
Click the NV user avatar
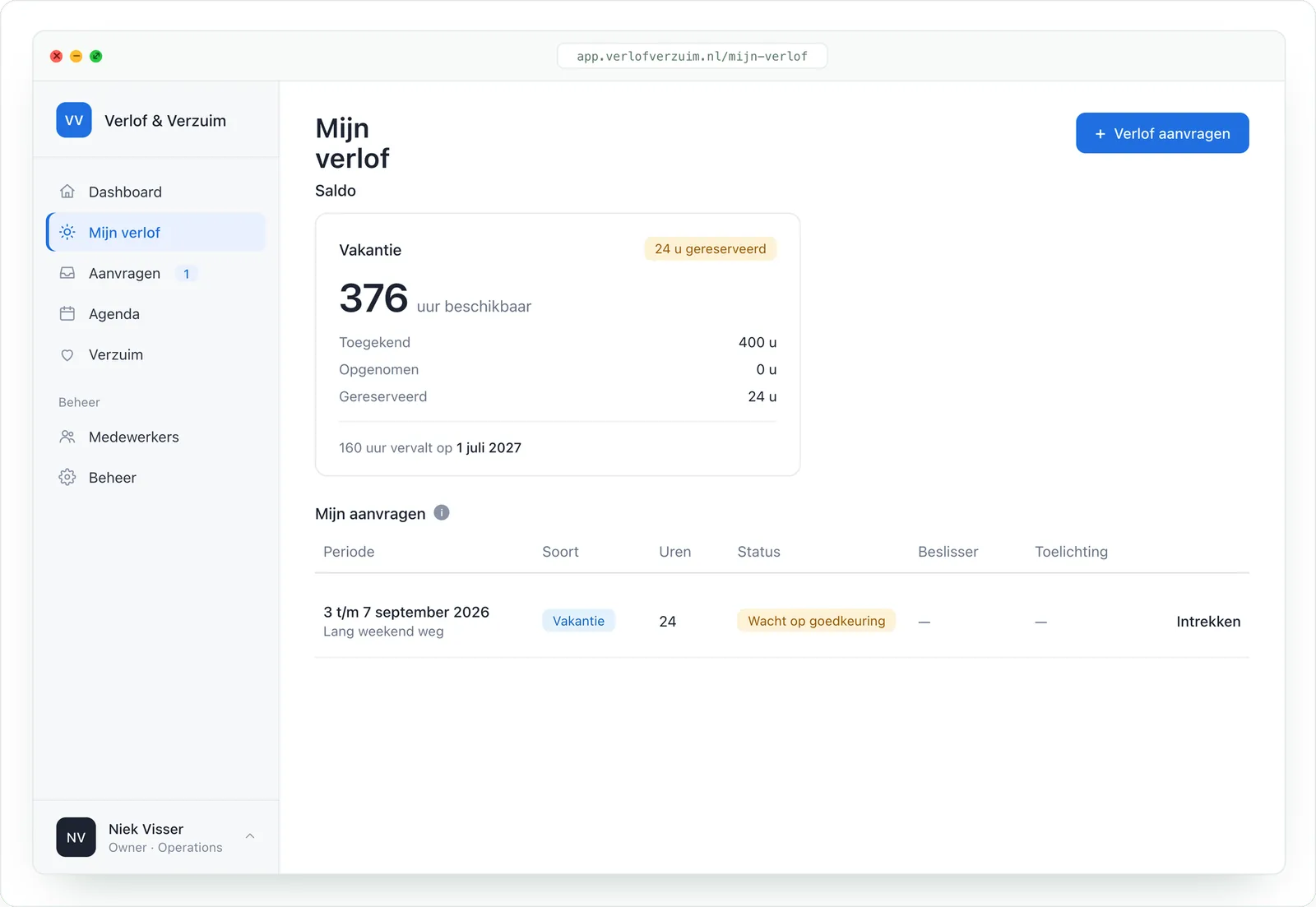(76, 837)
